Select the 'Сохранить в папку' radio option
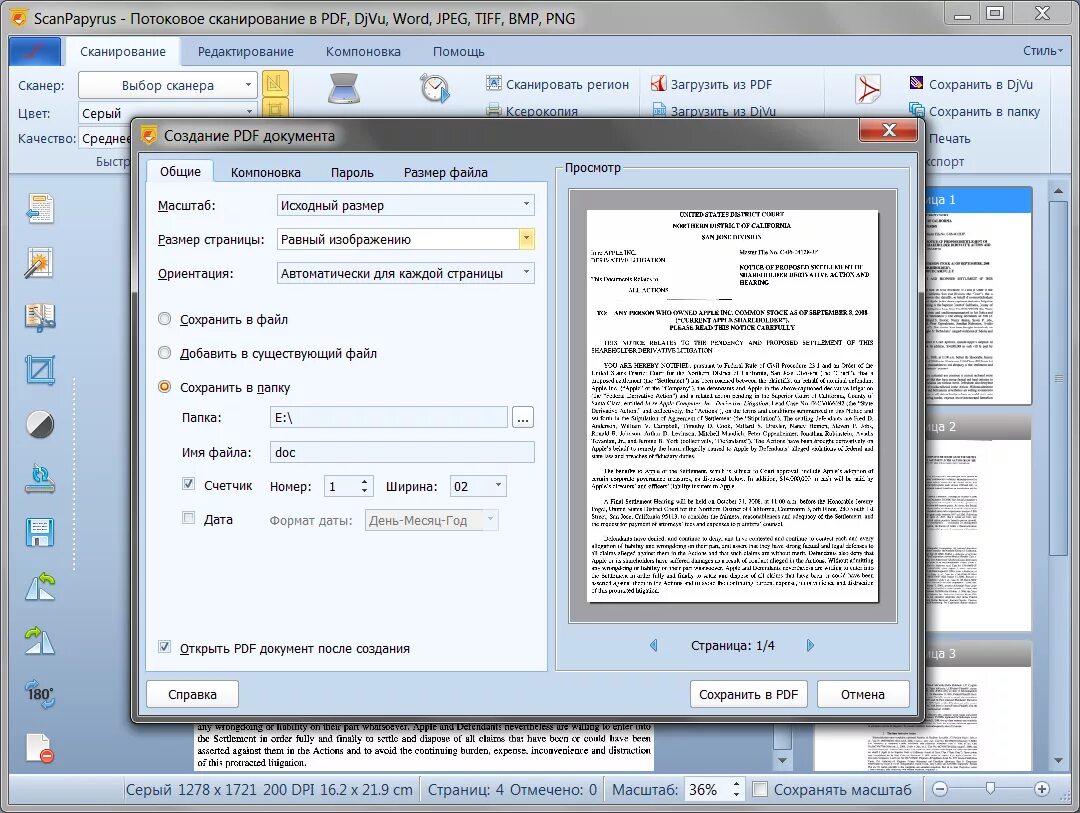Screen dimensions: 1080x813 164,387
